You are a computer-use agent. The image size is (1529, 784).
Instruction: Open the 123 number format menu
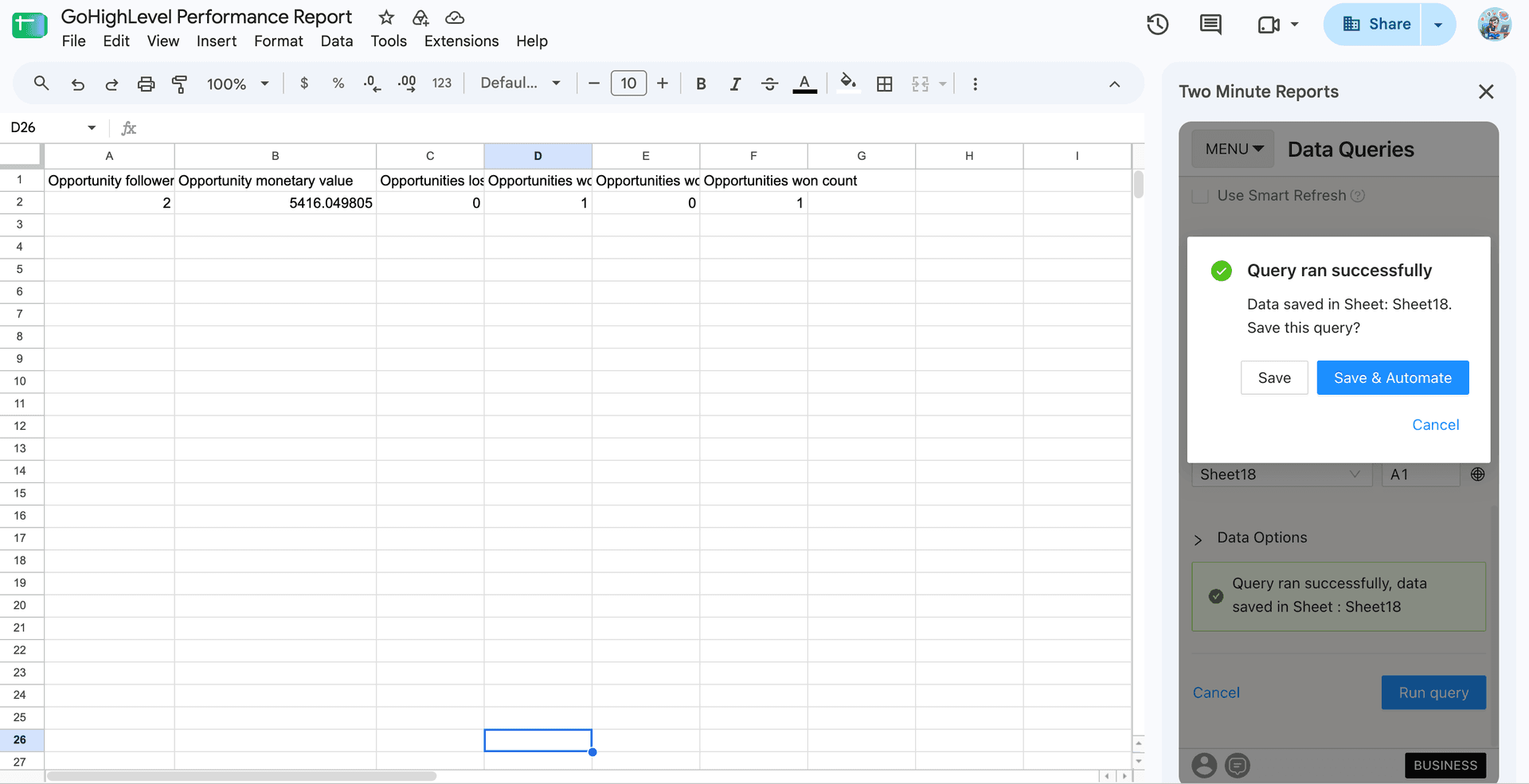[x=442, y=84]
